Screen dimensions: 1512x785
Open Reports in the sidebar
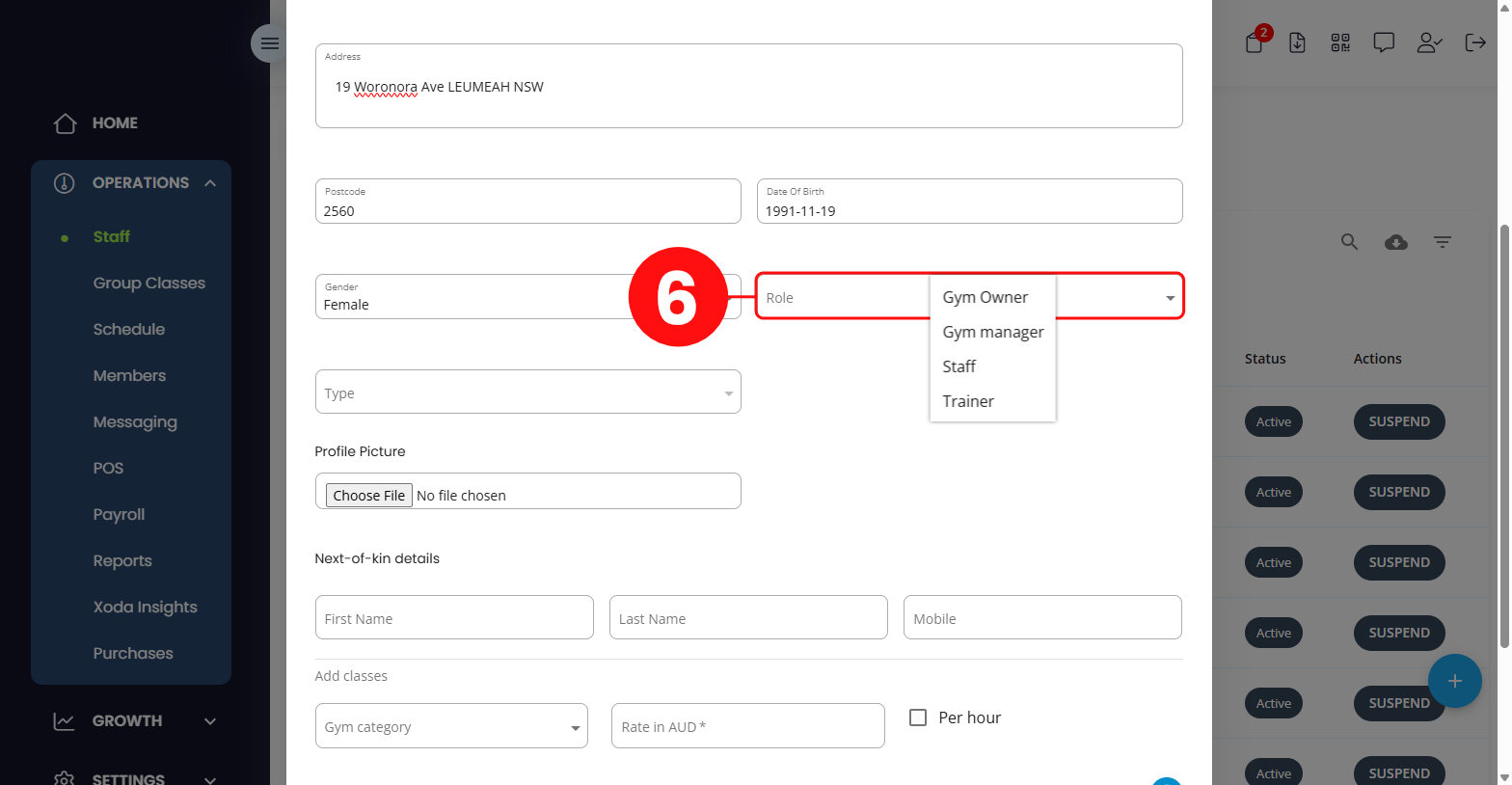click(122, 561)
